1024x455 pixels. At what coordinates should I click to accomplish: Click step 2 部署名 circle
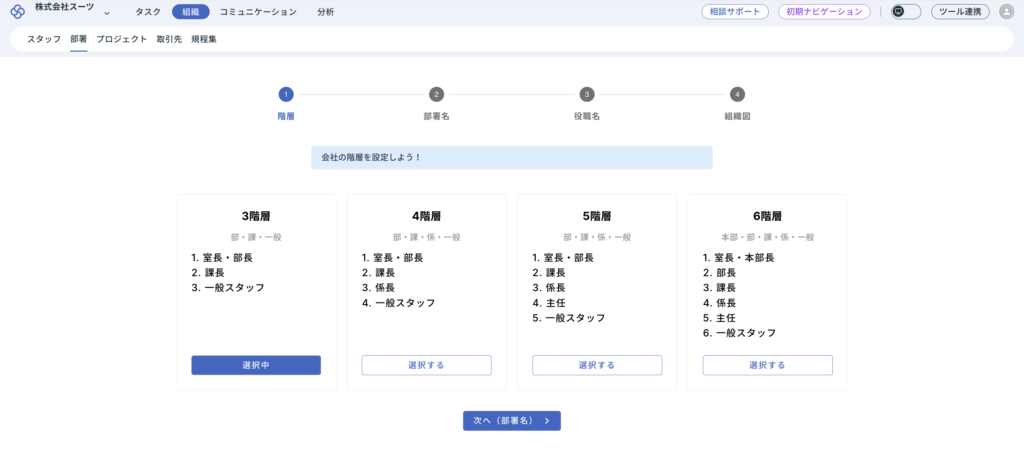click(436, 95)
